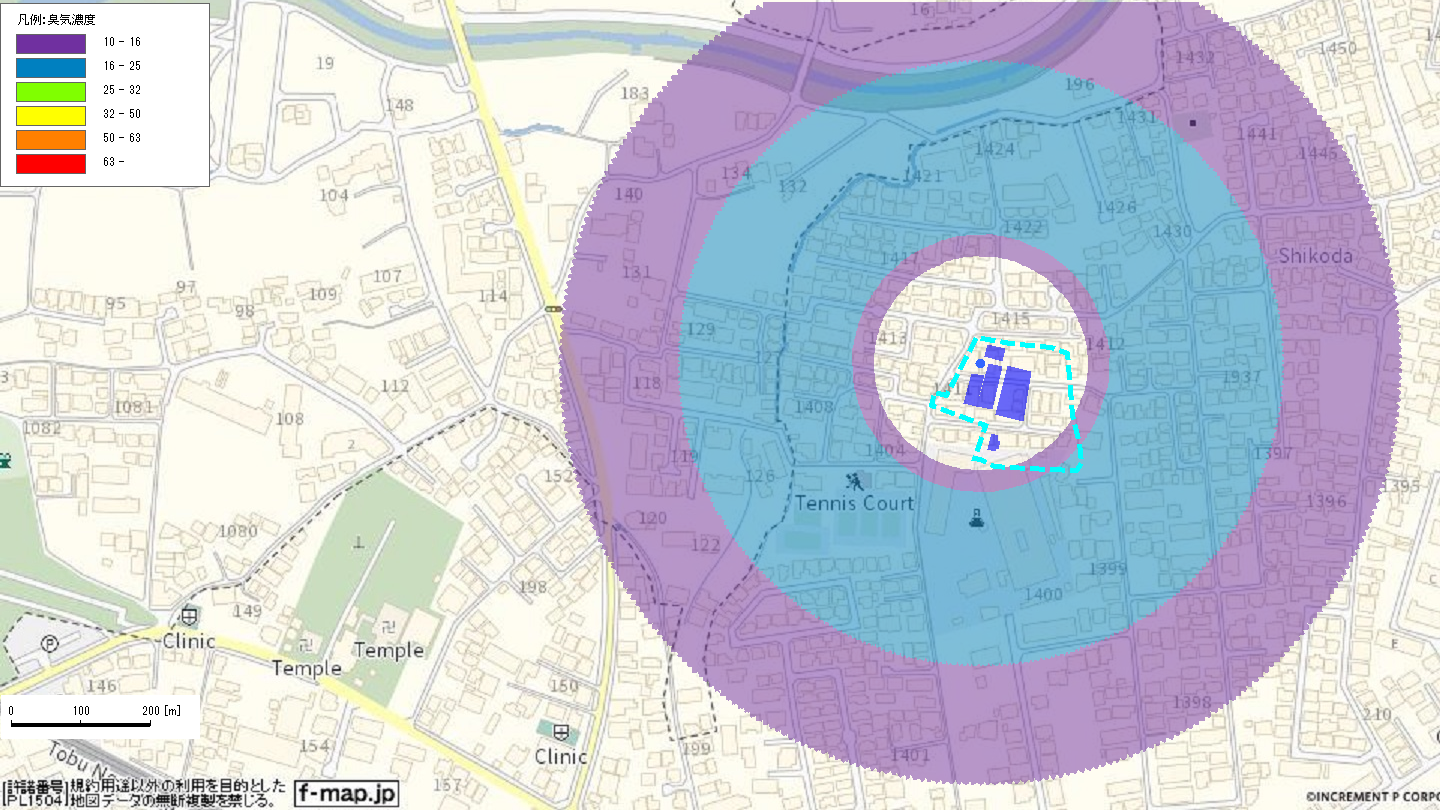Viewport: 1440px width, 810px height.
Task: Click lot number 1937
Action: pos(1242,377)
